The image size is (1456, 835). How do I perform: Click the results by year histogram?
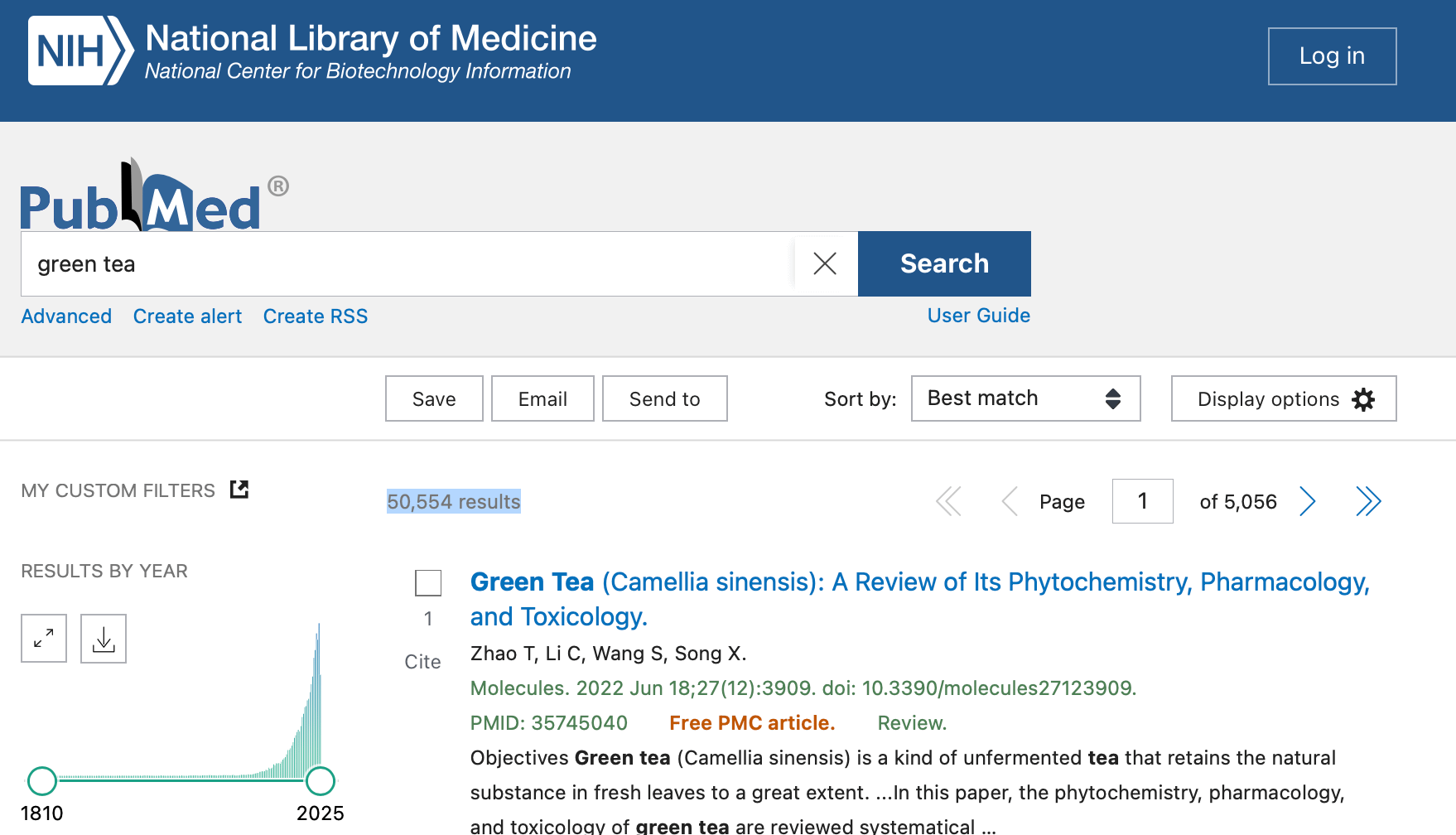click(x=189, y=701)
